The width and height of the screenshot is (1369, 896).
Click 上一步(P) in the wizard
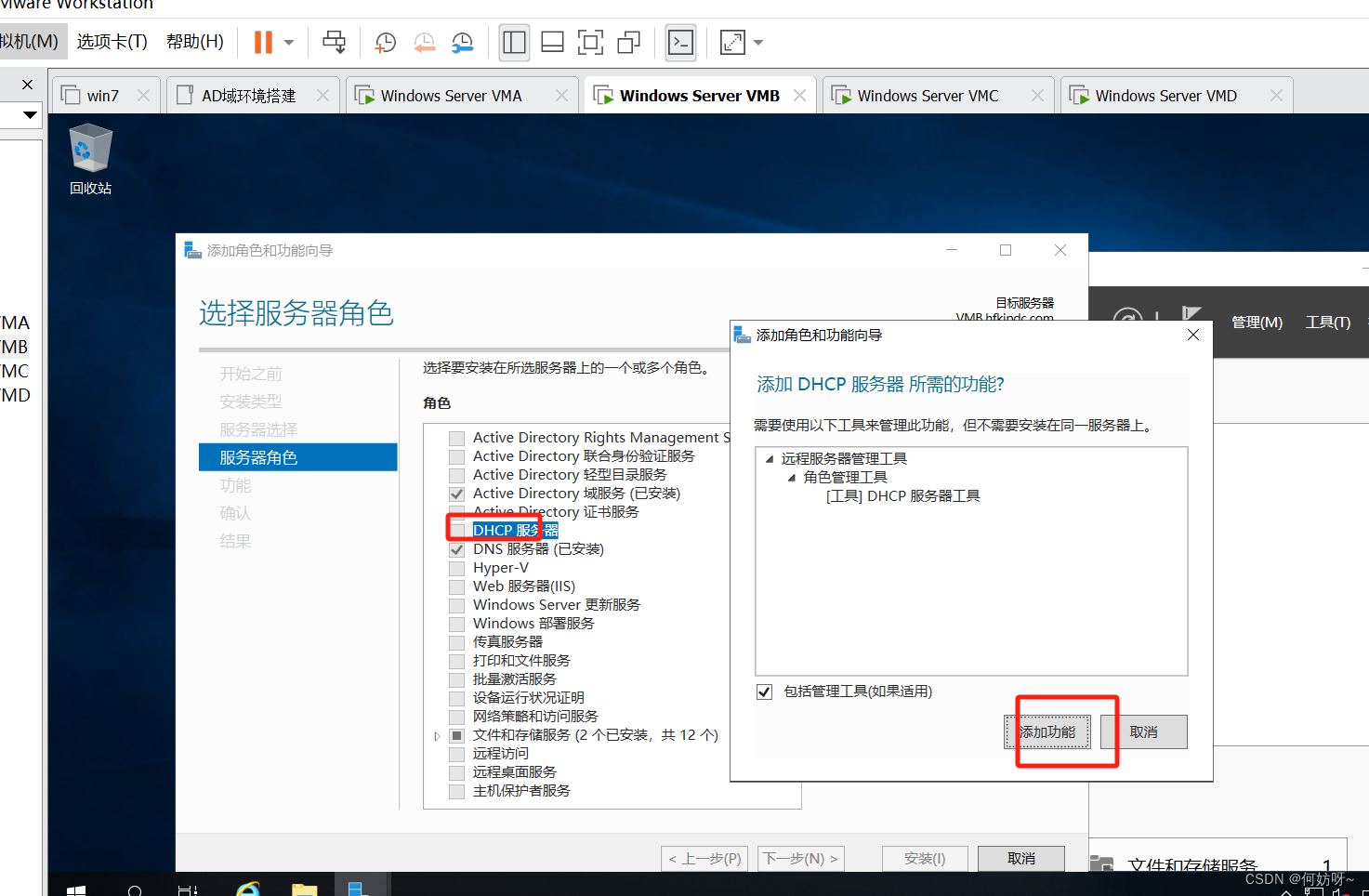705,859
